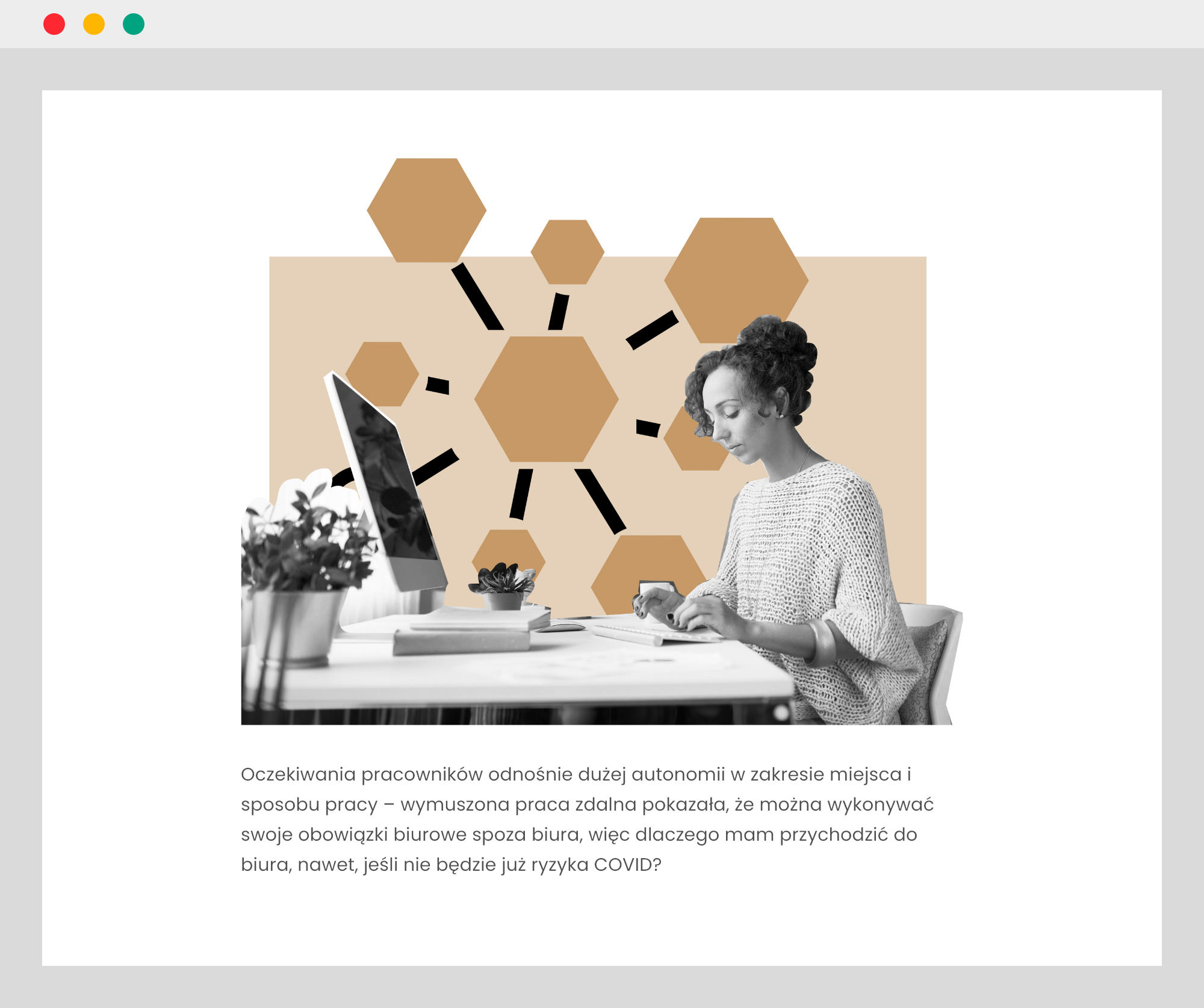Click the yellow window dot
Screen dimensions: 1204x1008
point(94,24)
